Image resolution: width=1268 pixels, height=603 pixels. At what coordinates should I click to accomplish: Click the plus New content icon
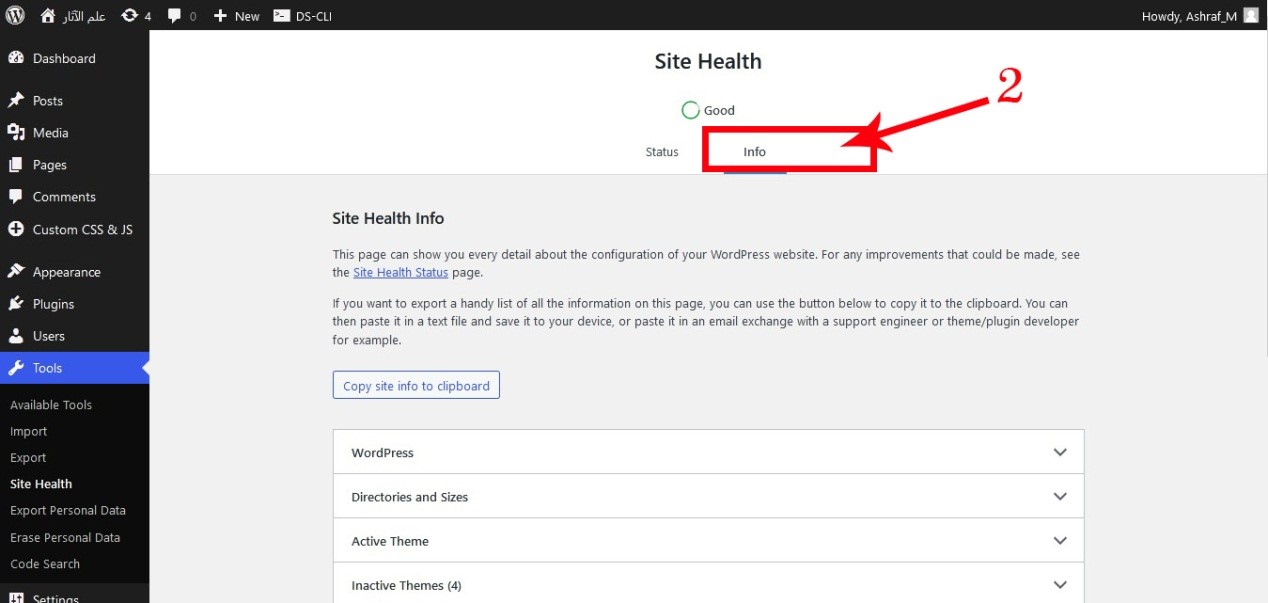point(221,16)
